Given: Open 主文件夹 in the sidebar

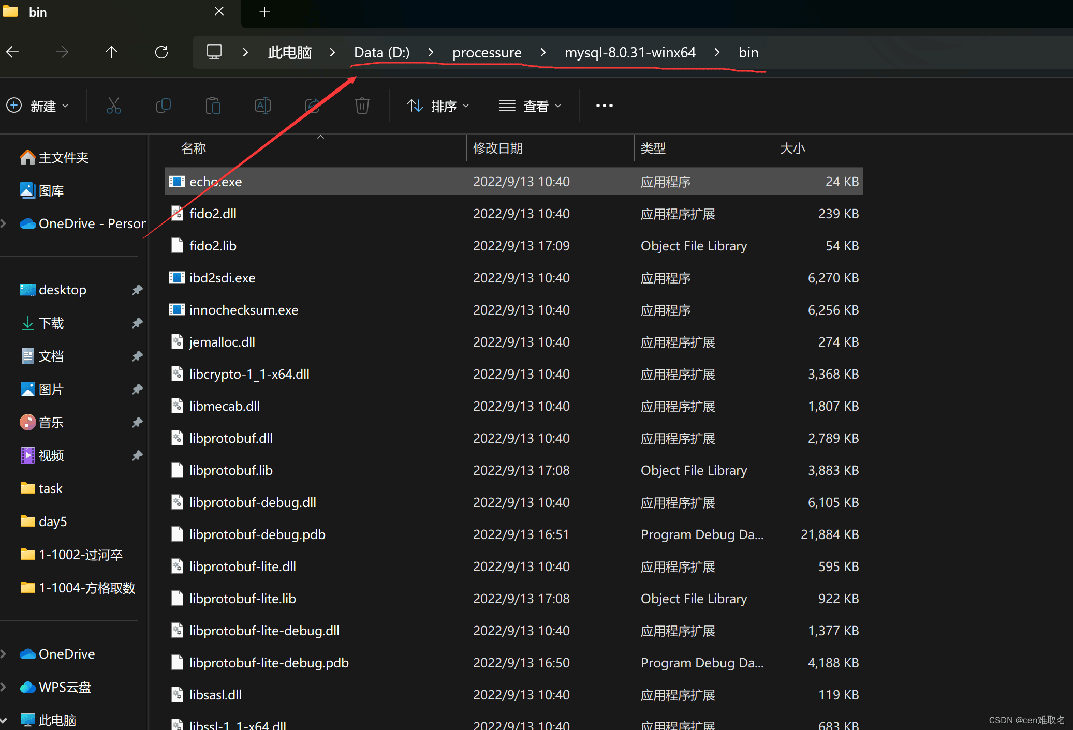Looking at the screenshot, I should 55,157.
